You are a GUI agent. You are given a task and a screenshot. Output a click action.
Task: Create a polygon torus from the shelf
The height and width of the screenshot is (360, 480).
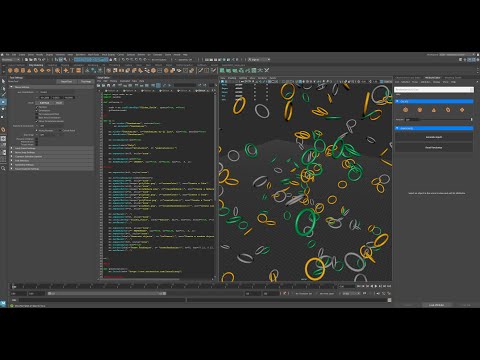(36, 70)
